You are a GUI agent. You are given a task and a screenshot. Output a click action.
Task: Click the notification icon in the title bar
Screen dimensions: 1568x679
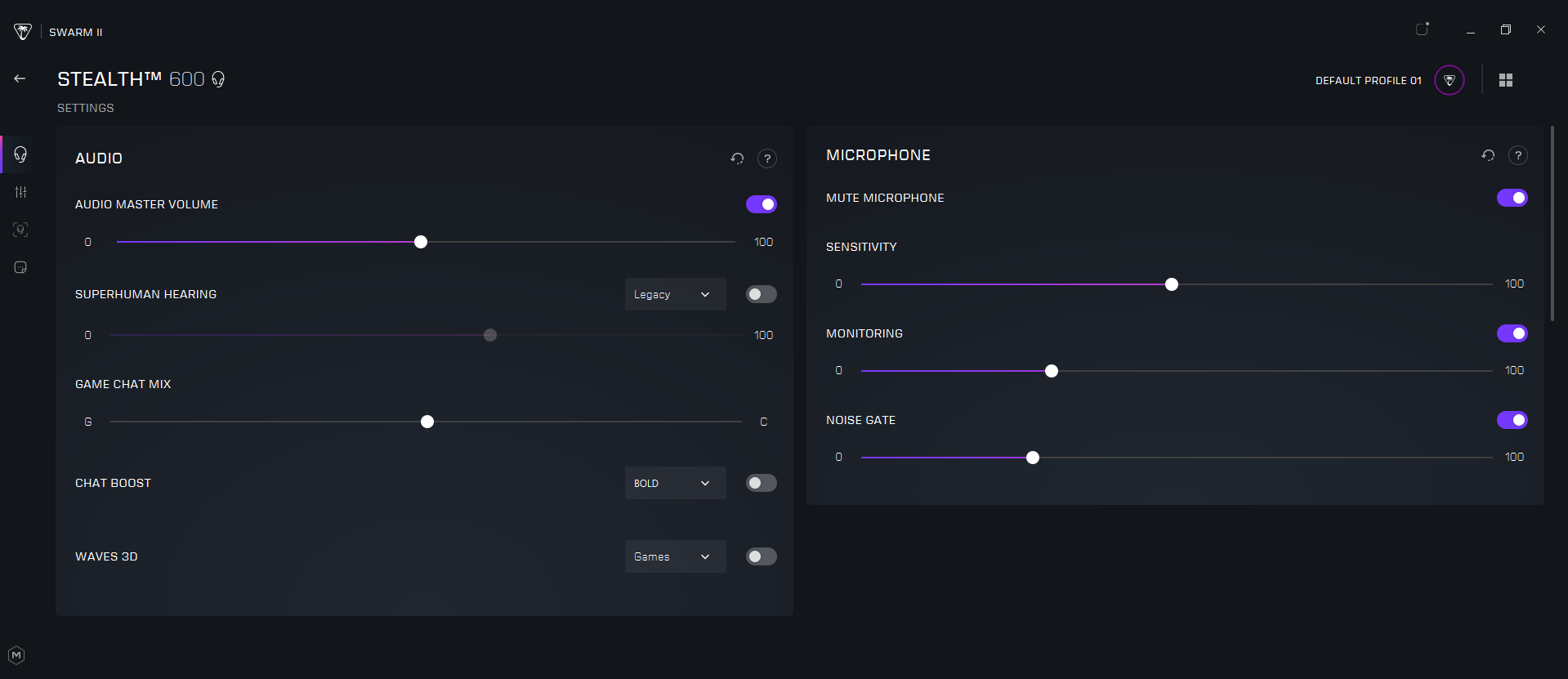[1423, 29]
